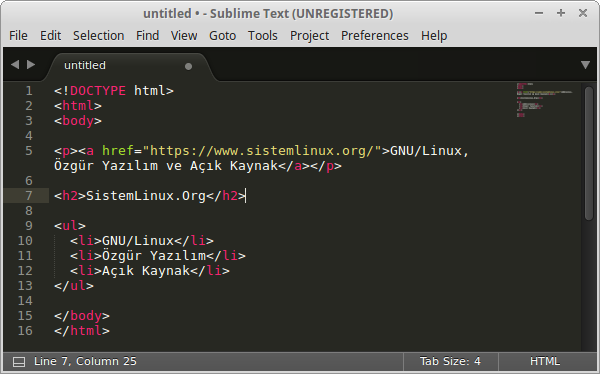Click the SistemLinux.Org heading text
600x374 pixels.
(x=146, y=196)
